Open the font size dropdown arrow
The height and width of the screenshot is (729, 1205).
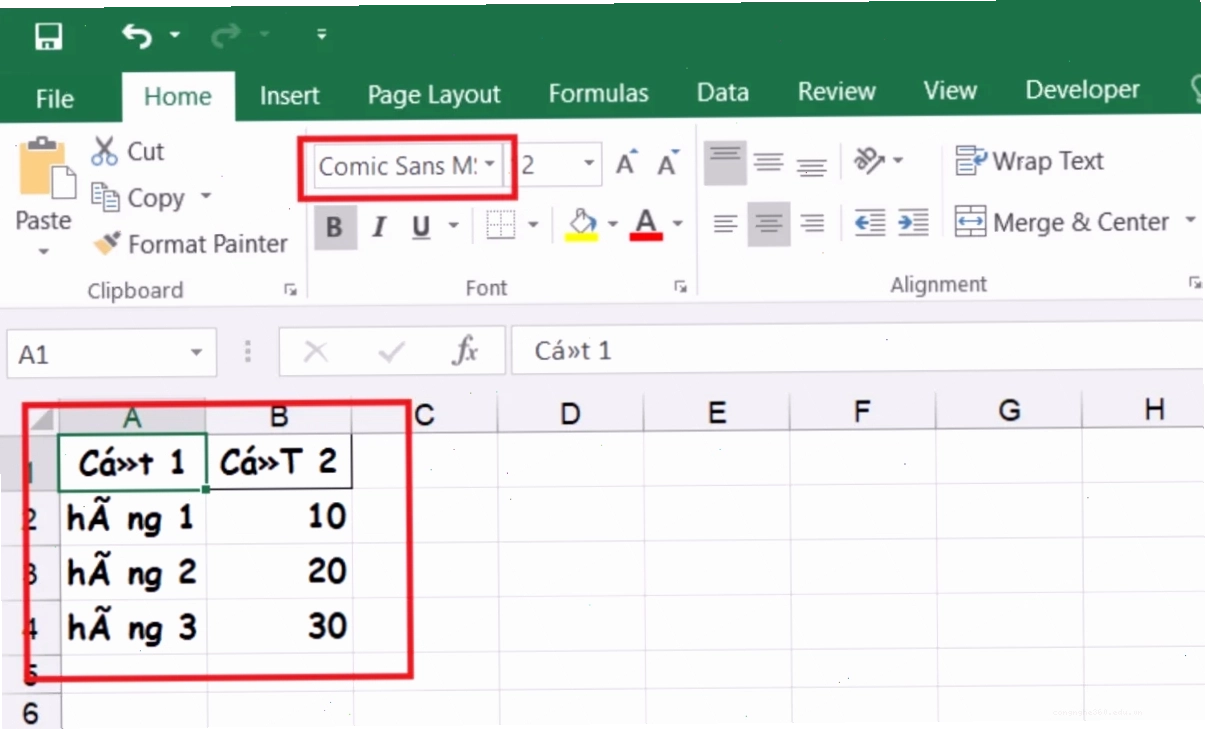[589, 164]
